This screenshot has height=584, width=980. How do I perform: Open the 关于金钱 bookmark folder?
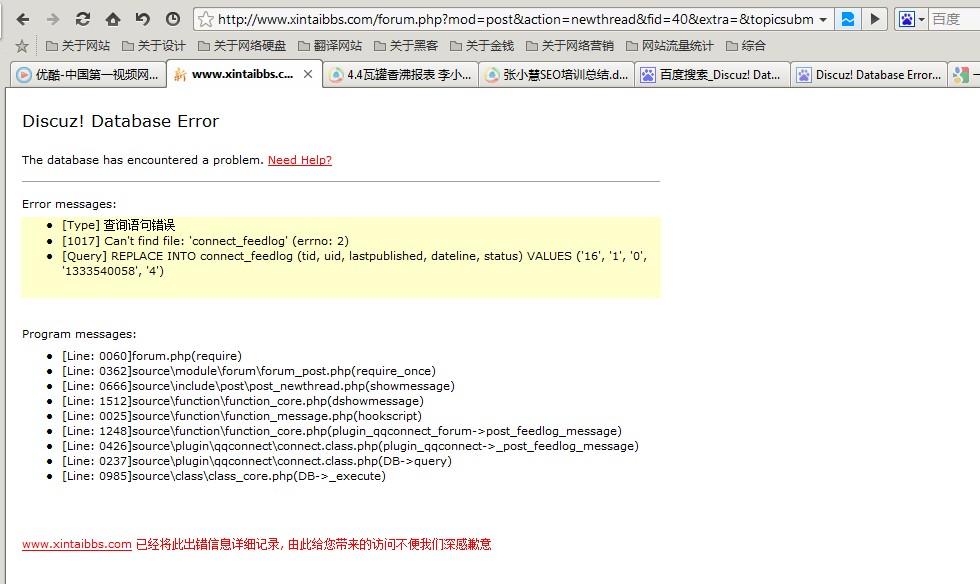tap(482, 46)
